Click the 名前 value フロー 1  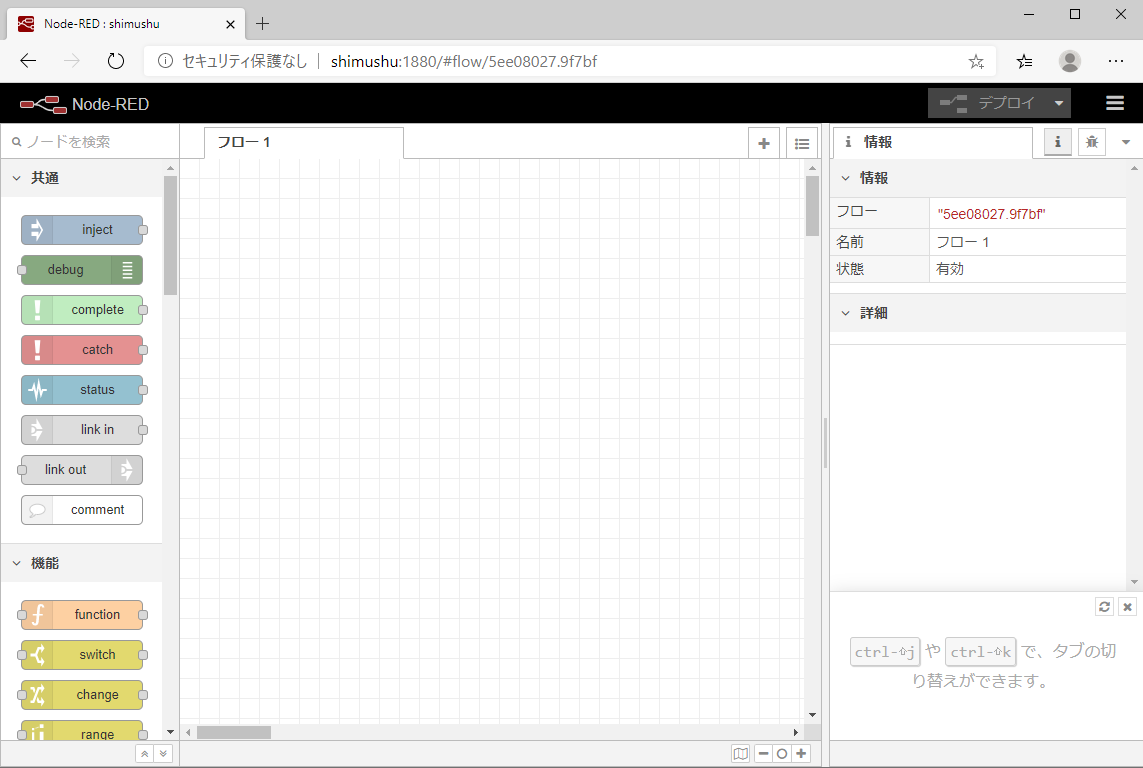coord(963,242)
